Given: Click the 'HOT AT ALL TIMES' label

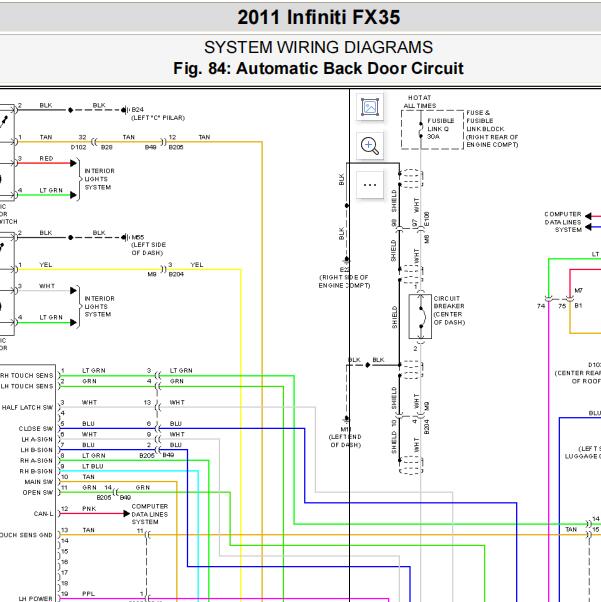Looking at the screenshot, I should pos(420,102).
